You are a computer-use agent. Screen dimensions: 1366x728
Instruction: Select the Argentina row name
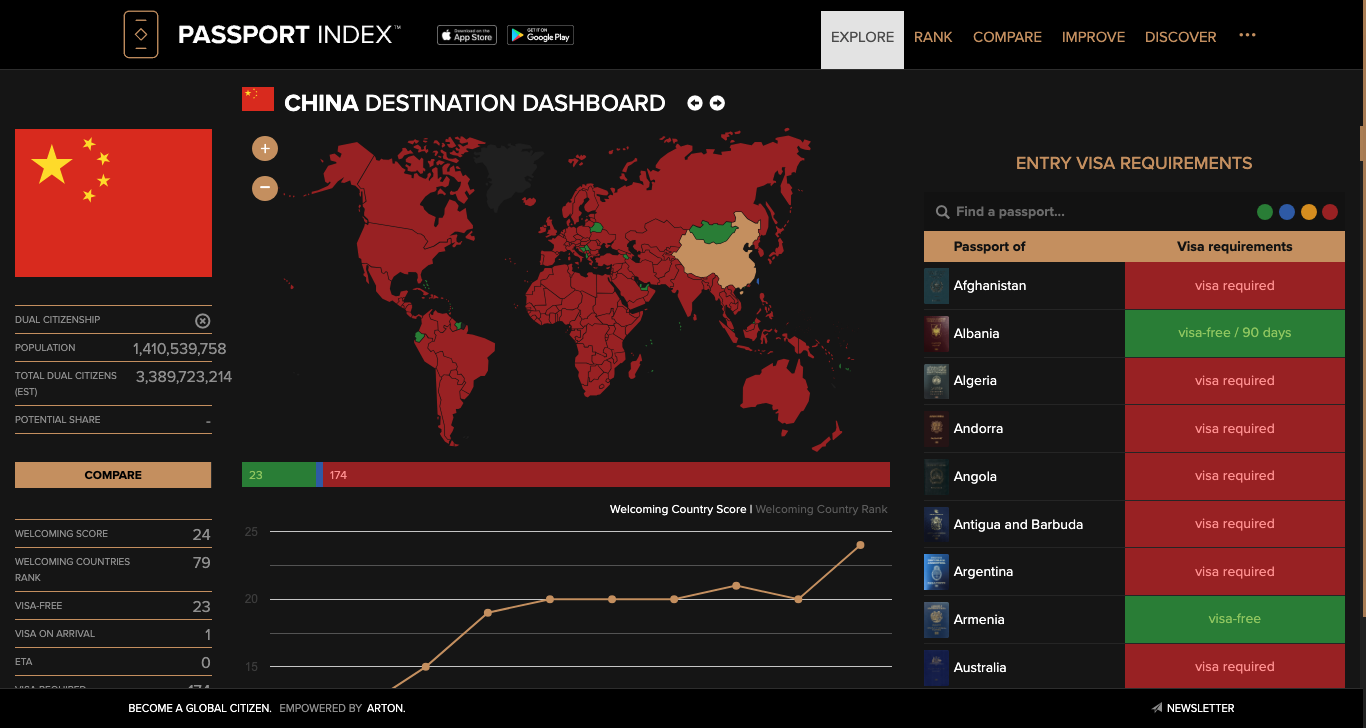(983, 572)
